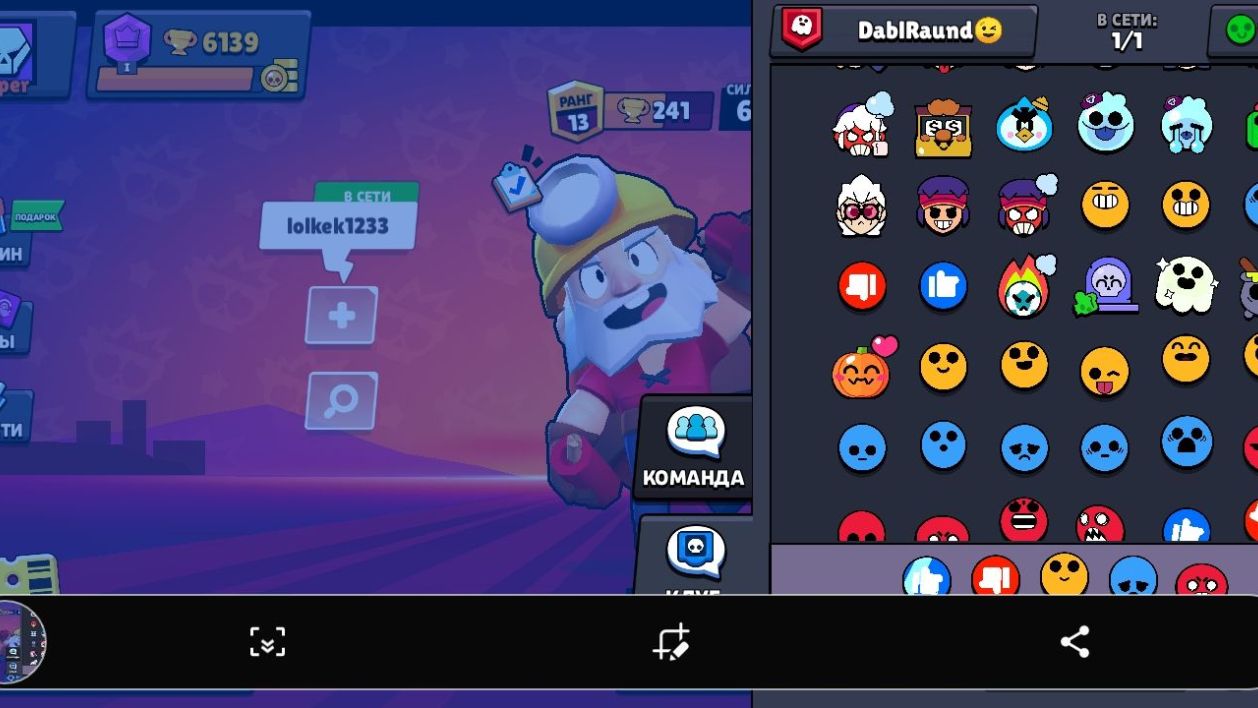
Task: Send the blue shocked open-mouth emoji
Action: pos(1186,442)
